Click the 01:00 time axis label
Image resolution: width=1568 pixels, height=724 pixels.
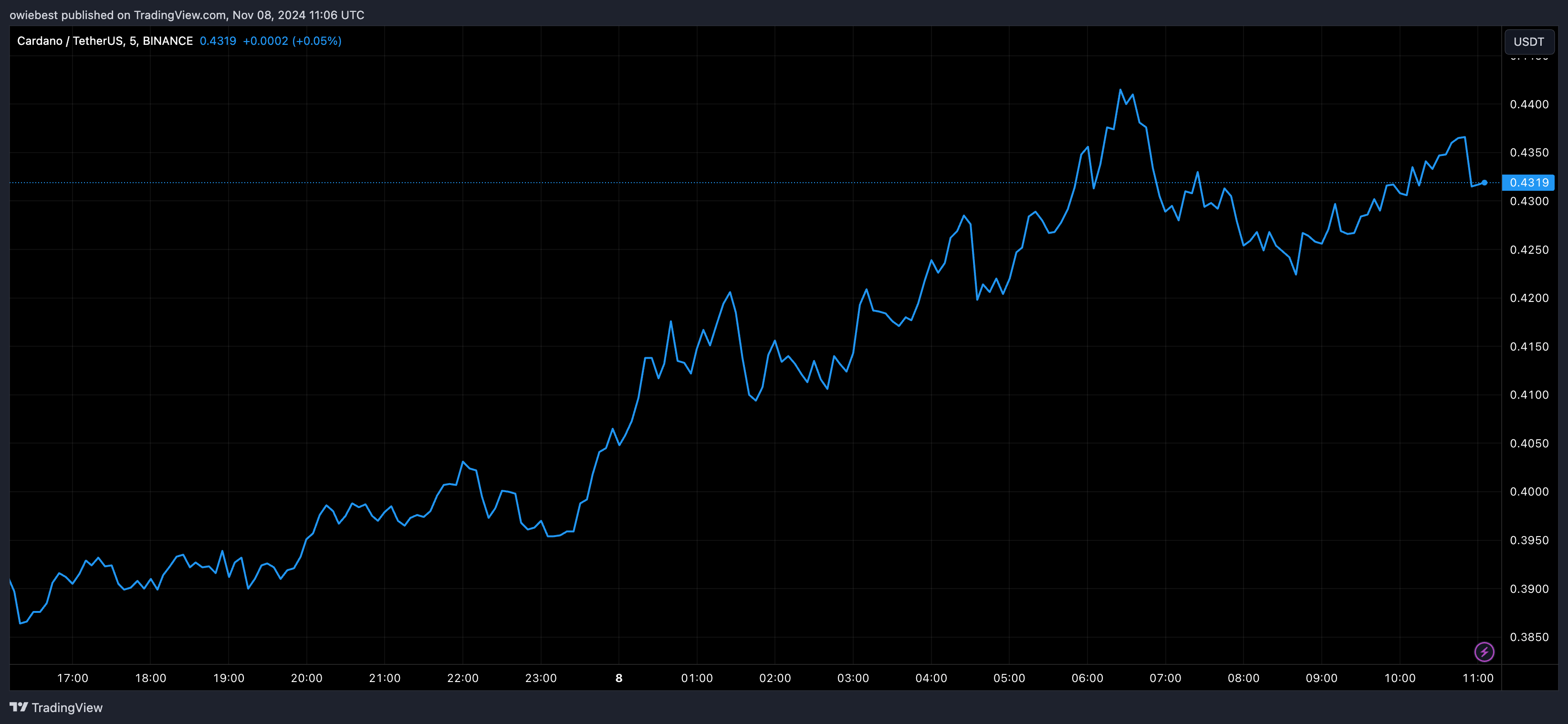point(697,678)
